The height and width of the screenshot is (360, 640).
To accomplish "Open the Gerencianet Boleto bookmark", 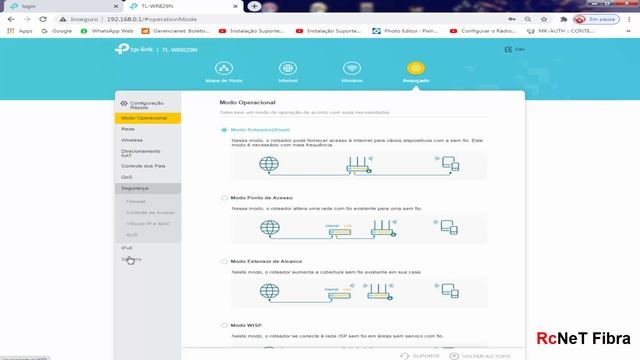I will (176, 31).
